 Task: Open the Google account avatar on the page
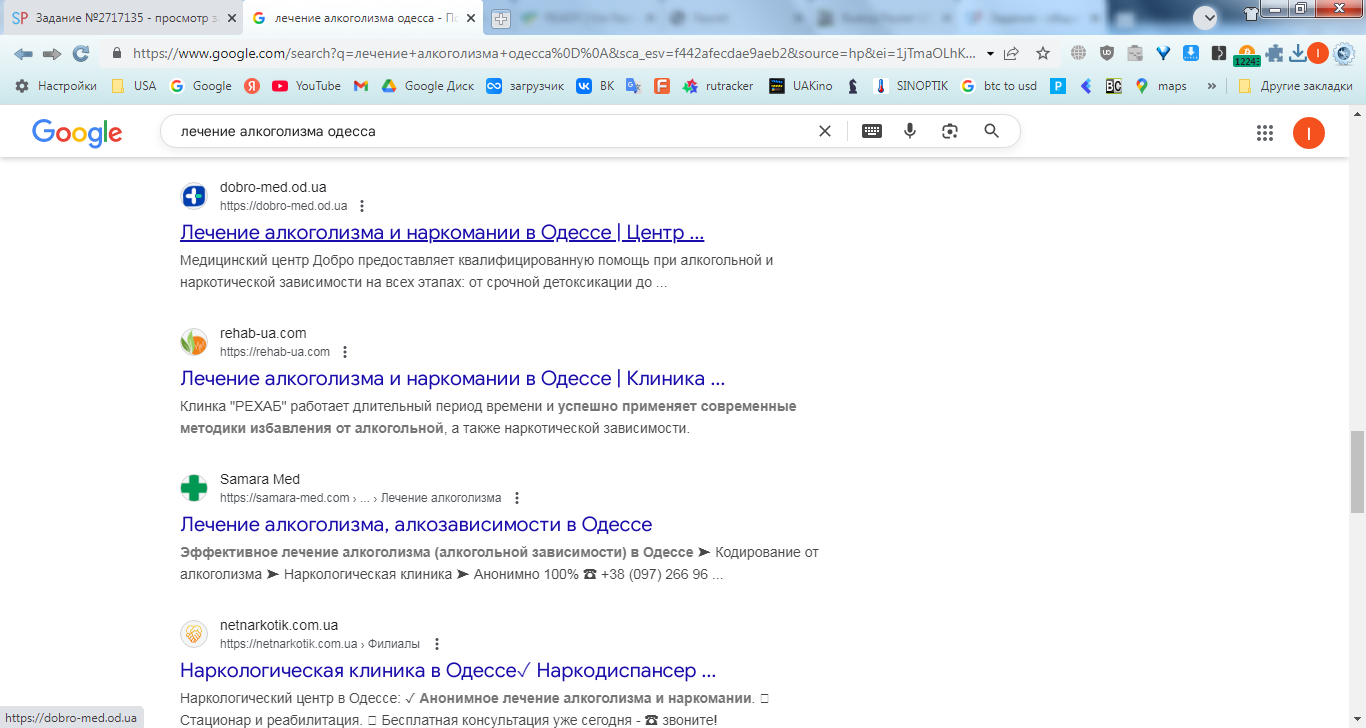[x=1309, y=133]
